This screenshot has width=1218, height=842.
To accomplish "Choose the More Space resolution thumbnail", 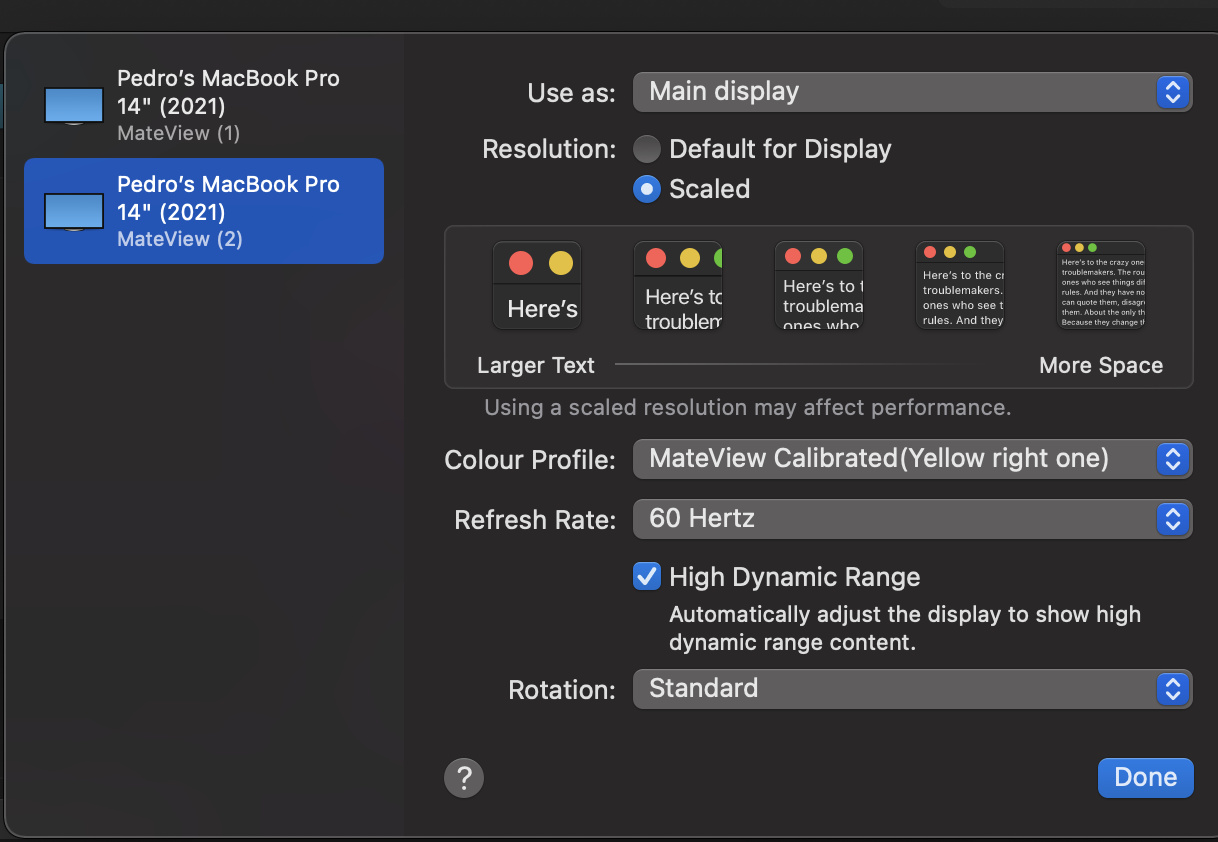I will [1101, 286].
